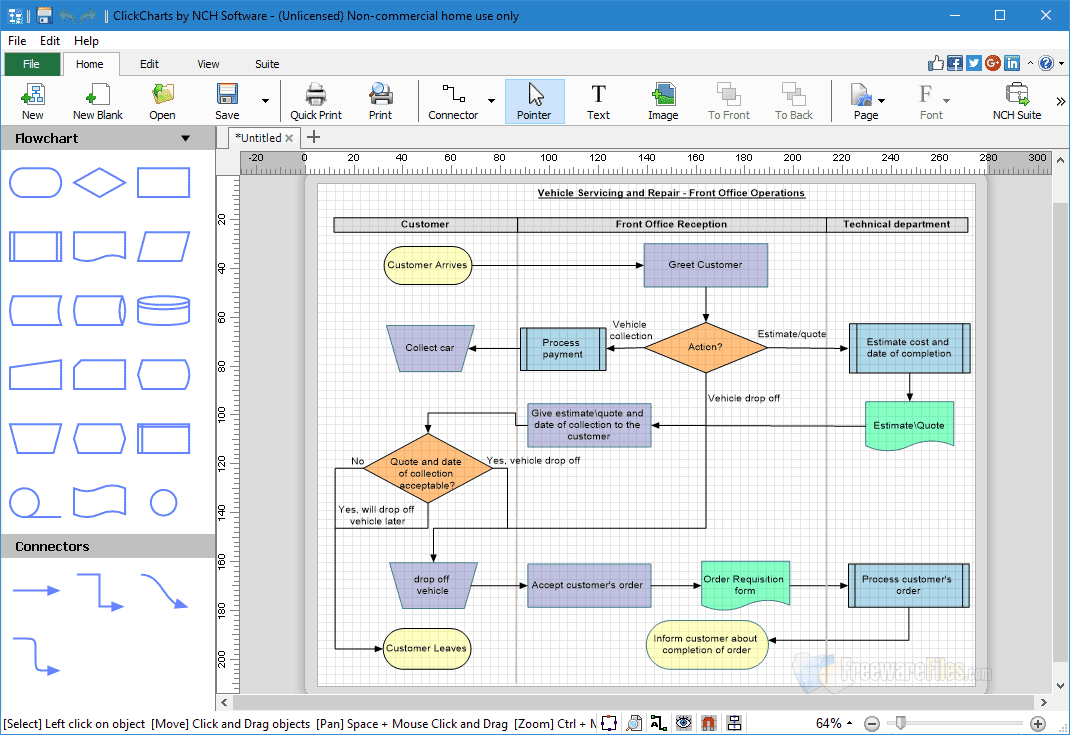The image size is (1070, 735).
Task: Launch NCH Suite from the toolbar
Action: coord(1016,100)
